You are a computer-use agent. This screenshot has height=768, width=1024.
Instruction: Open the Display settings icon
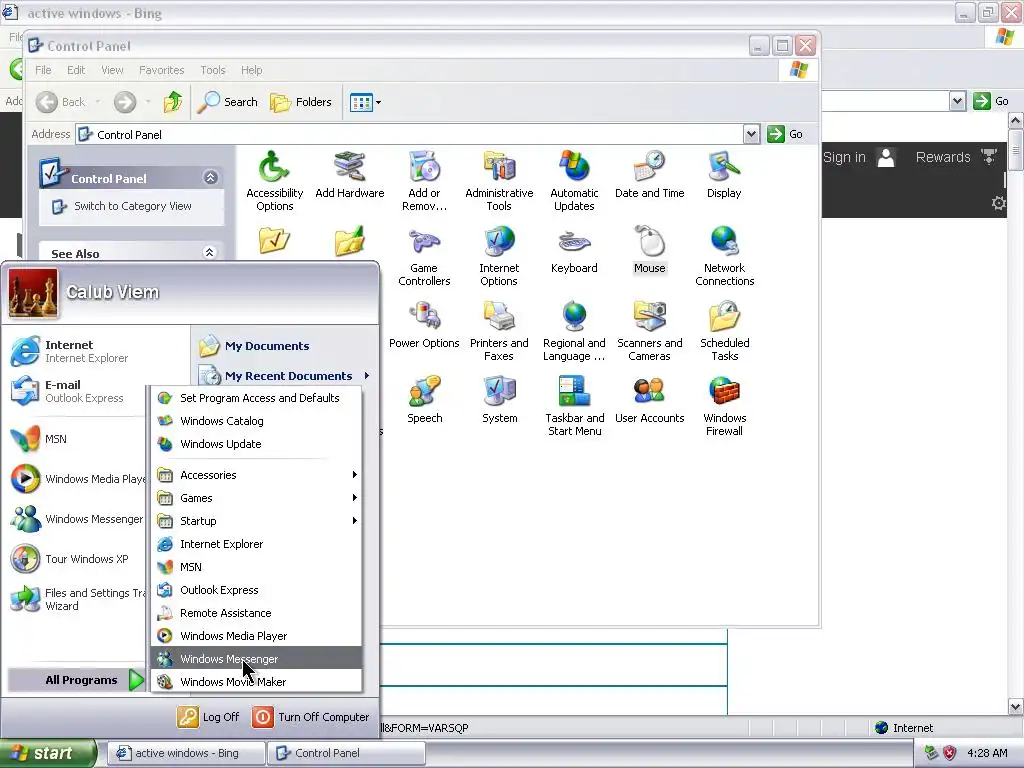point(724,175)
